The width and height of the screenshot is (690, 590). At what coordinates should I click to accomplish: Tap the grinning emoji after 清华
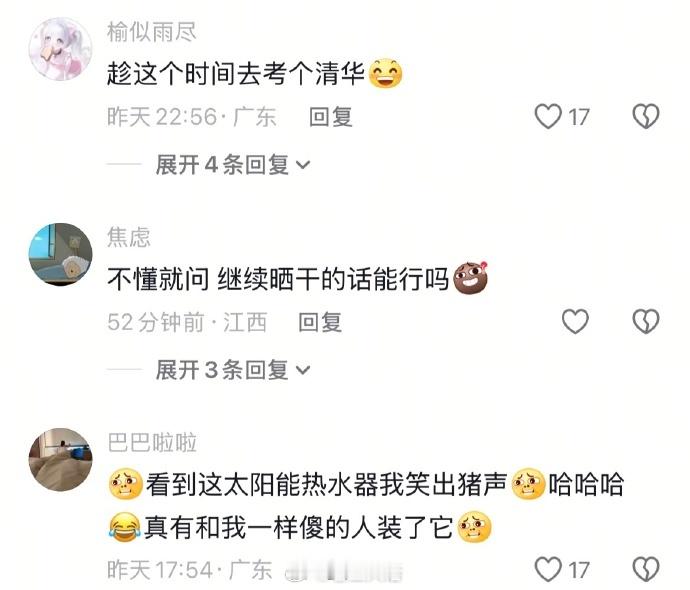pyautogui.click(x=385, y=73)
